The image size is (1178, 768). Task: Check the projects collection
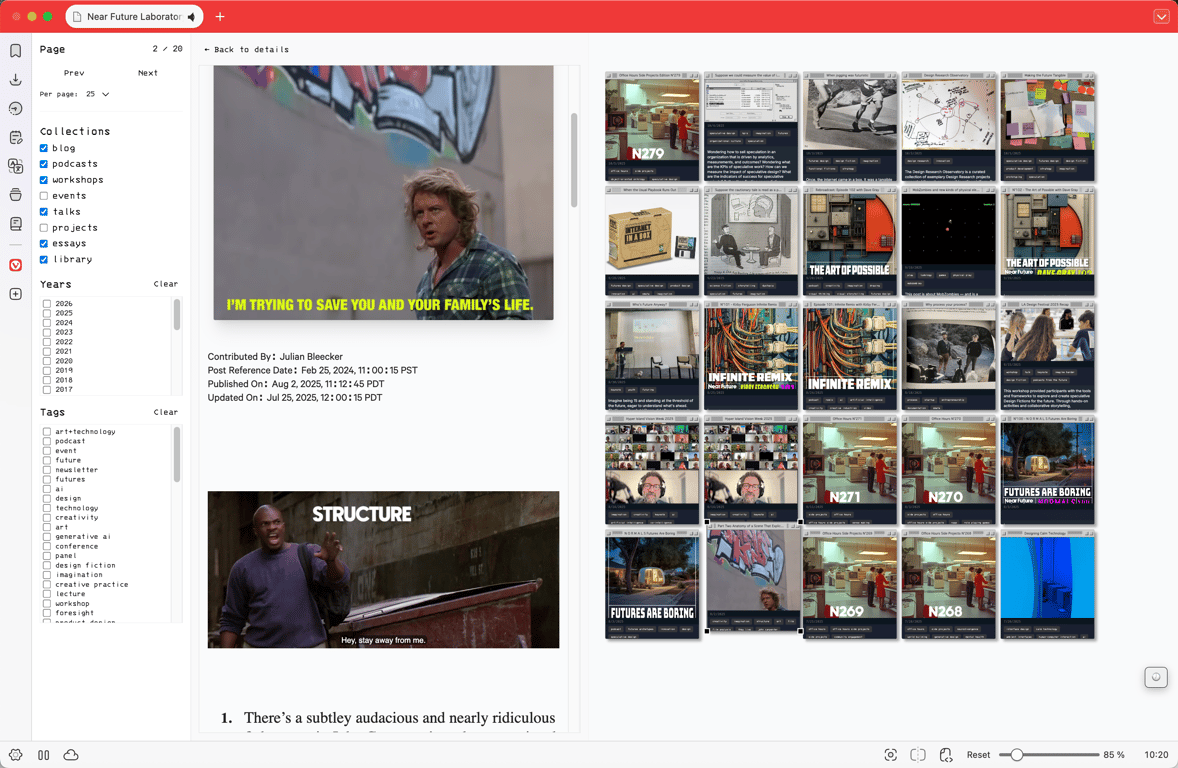pos(44,228)
